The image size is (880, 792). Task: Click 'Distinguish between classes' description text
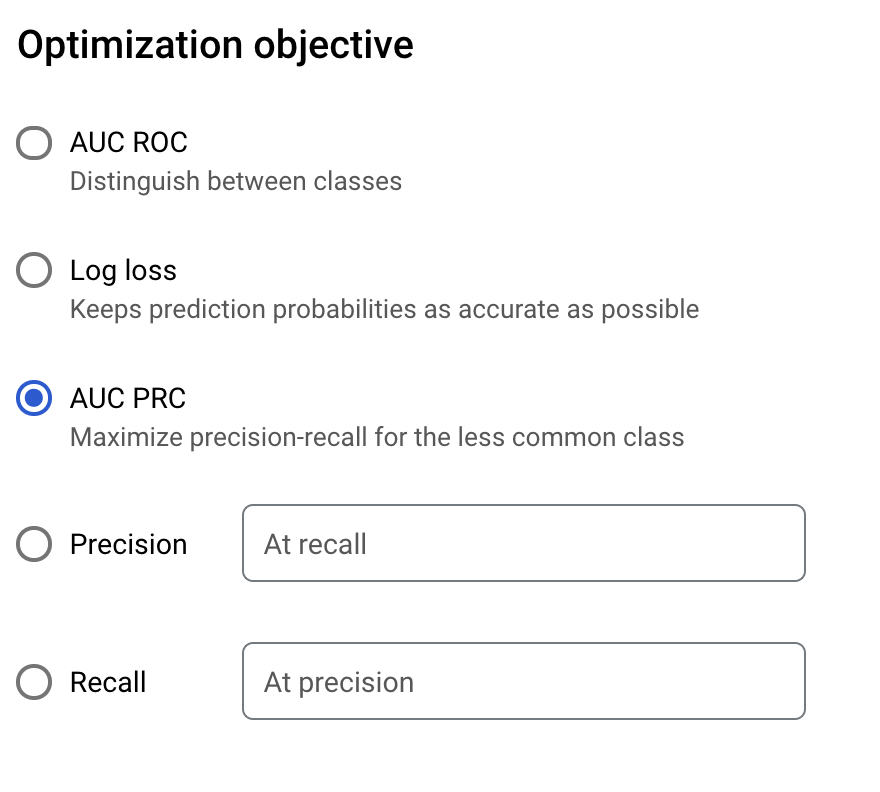[x=235, y=181]
